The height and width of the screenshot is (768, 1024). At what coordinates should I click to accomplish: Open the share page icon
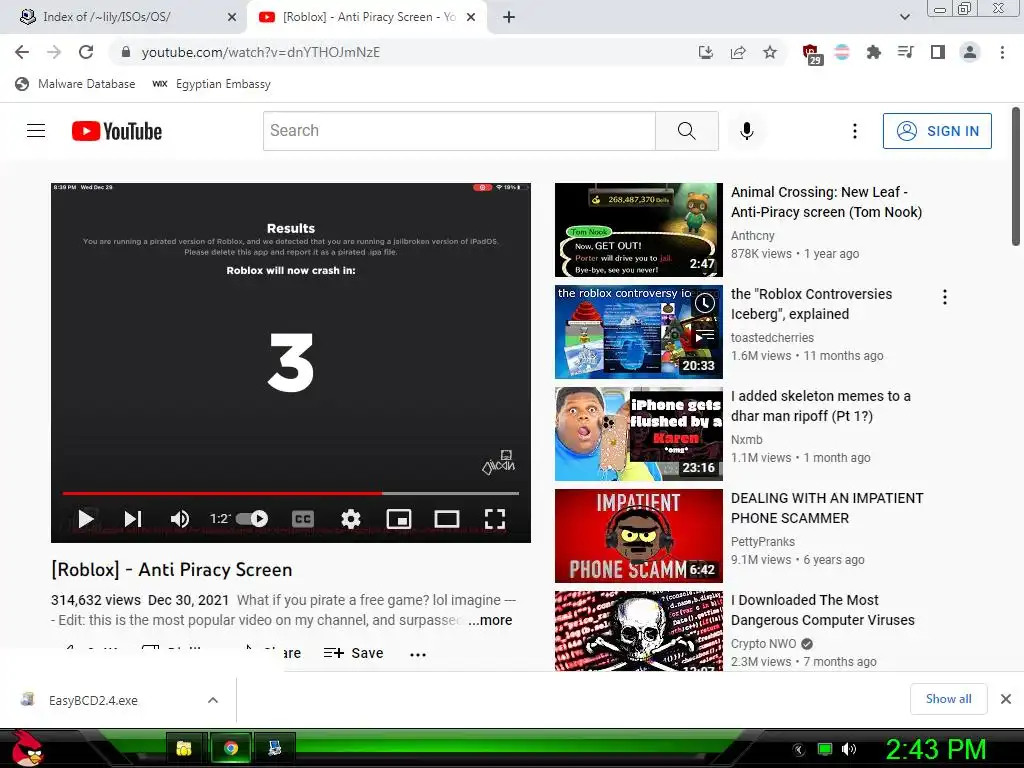pos(738,52)
